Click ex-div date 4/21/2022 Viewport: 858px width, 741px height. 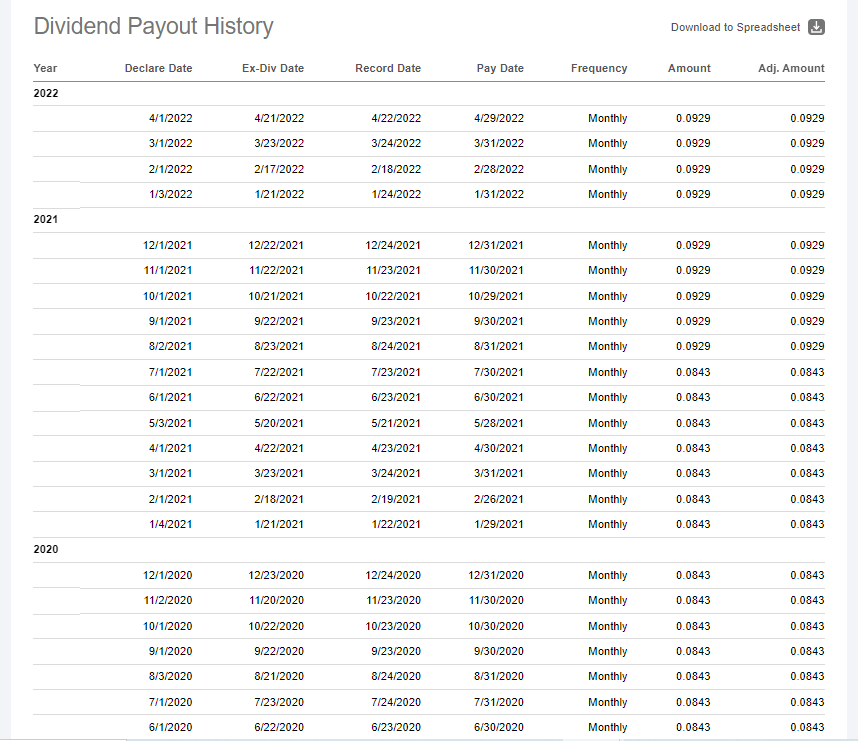279,118
